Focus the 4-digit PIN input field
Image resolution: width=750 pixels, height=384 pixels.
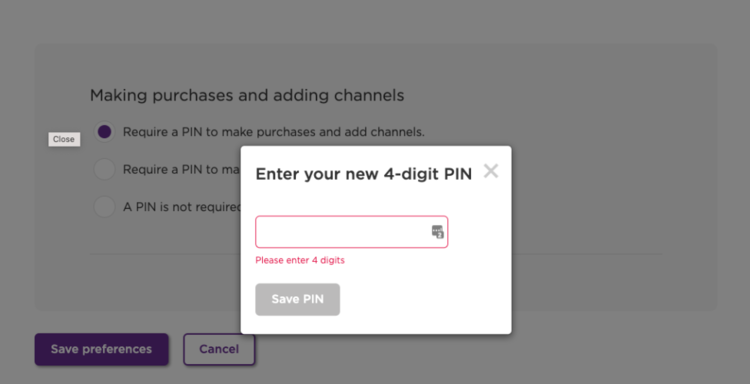pos(352,232)
